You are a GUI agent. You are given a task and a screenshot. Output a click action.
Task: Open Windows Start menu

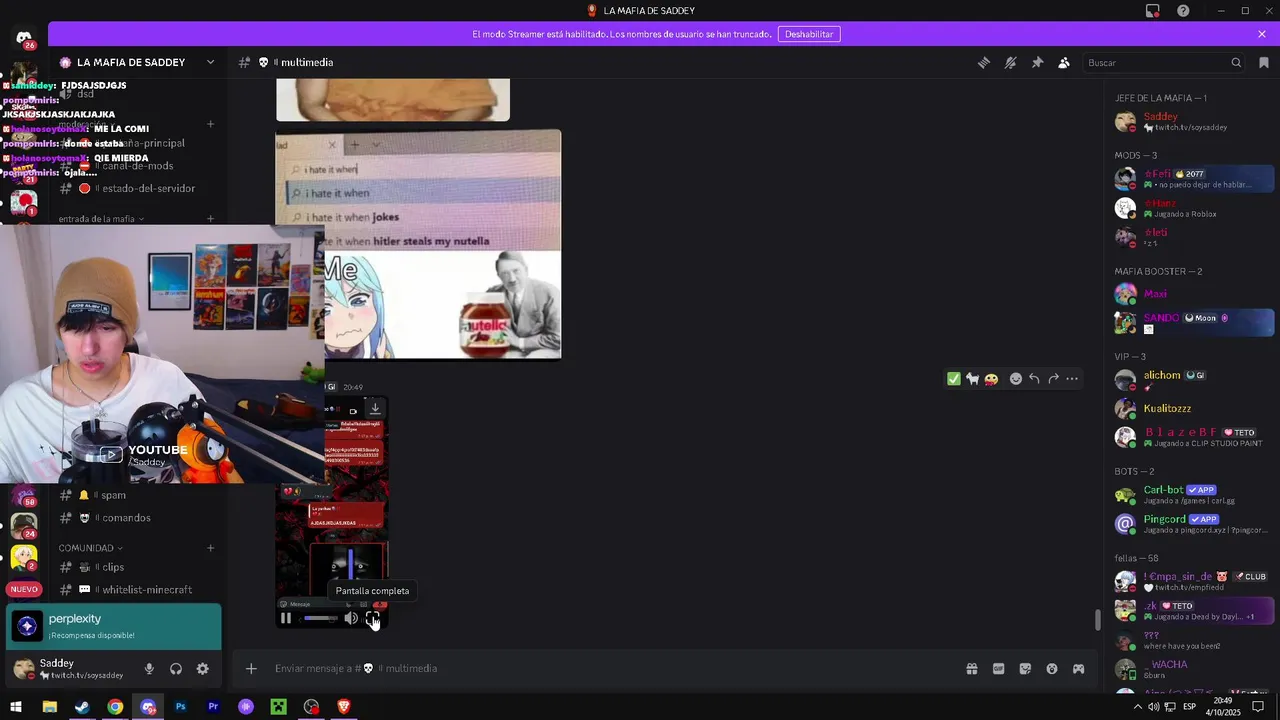pyautogui.click(x=16, y=707)
